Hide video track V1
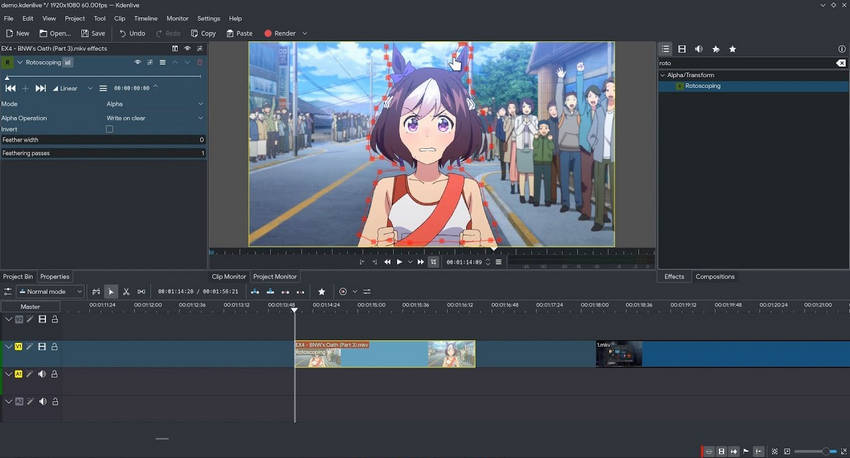 tap(42, 346)
